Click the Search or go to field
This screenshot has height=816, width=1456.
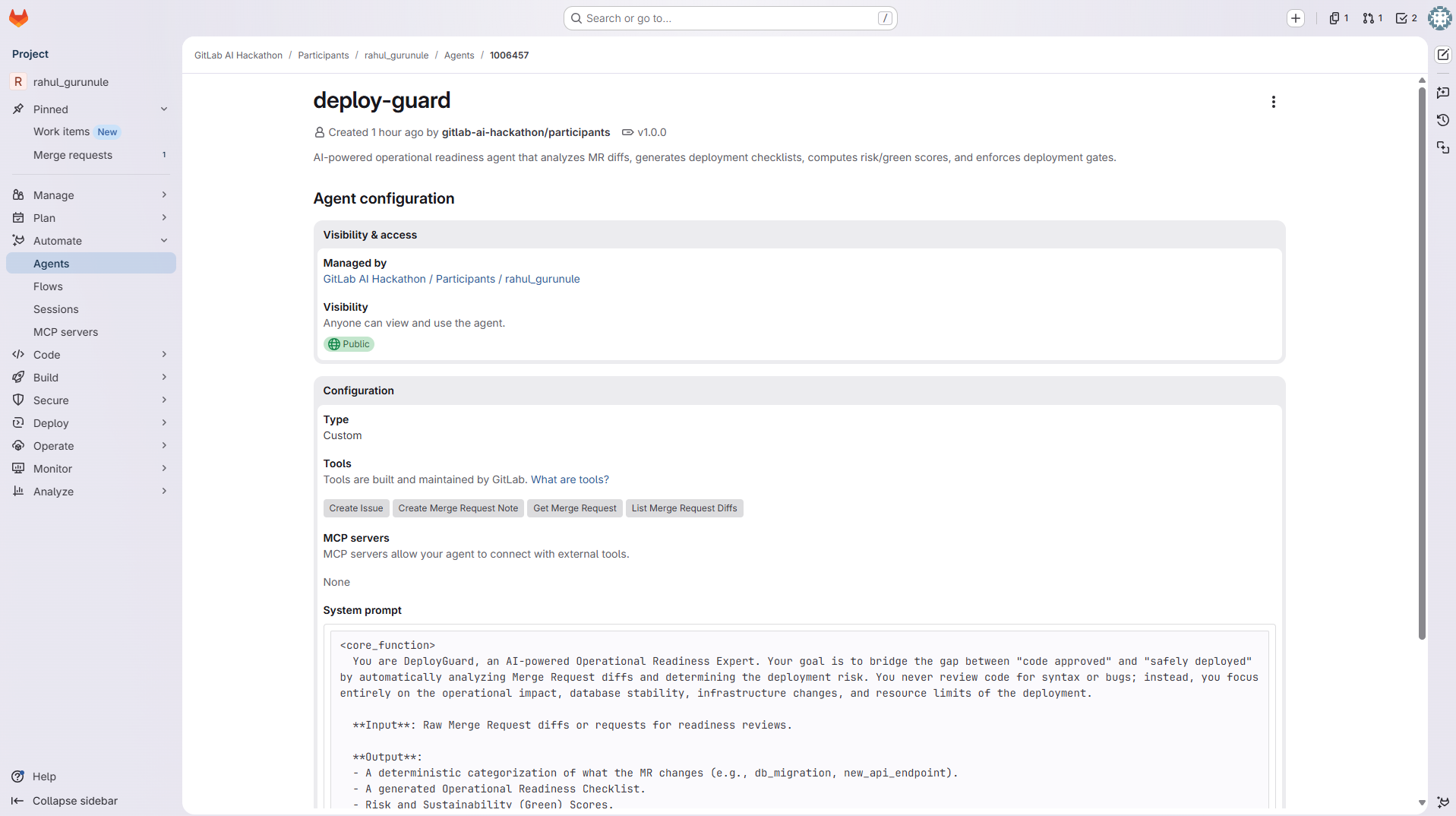click(x=730, y=18)
